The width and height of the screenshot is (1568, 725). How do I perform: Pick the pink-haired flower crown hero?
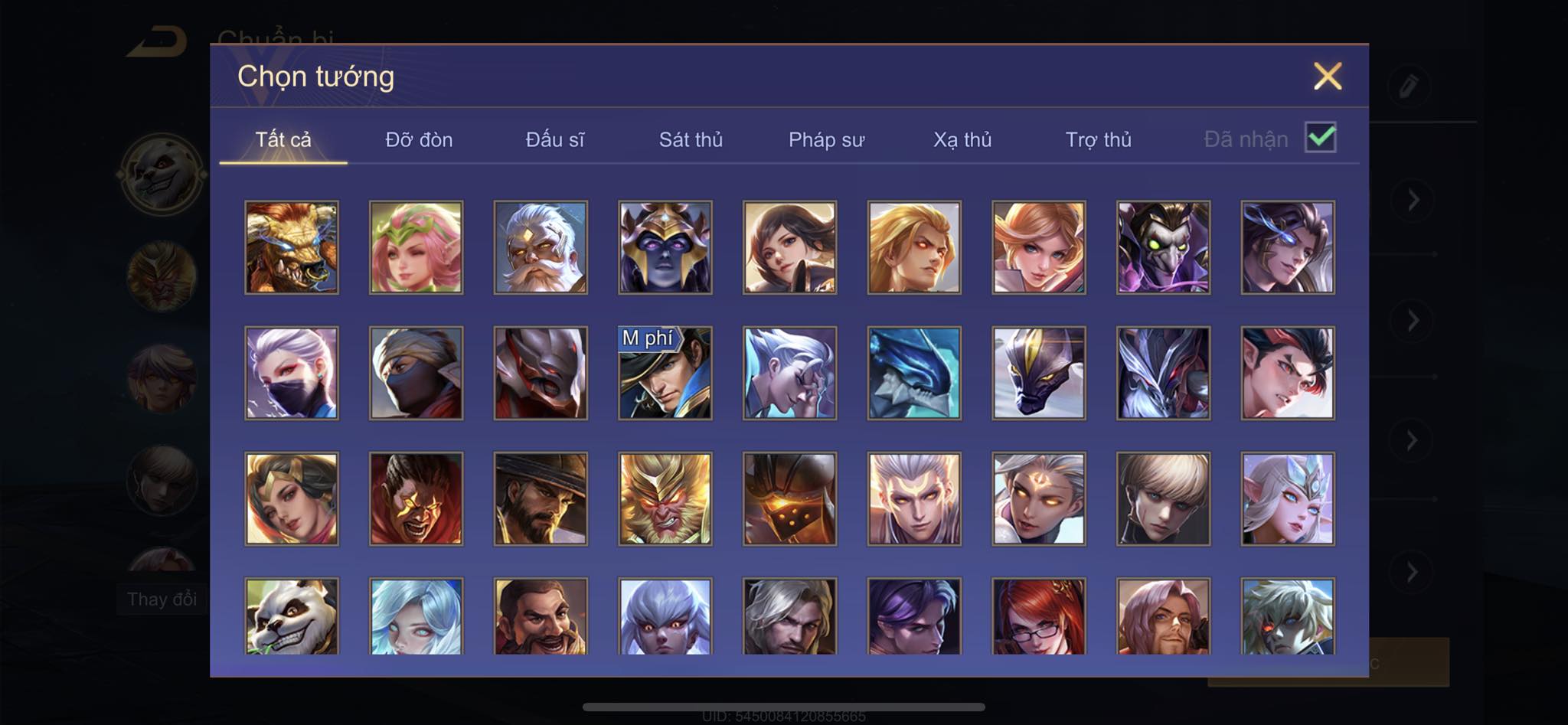coord(416,247)
